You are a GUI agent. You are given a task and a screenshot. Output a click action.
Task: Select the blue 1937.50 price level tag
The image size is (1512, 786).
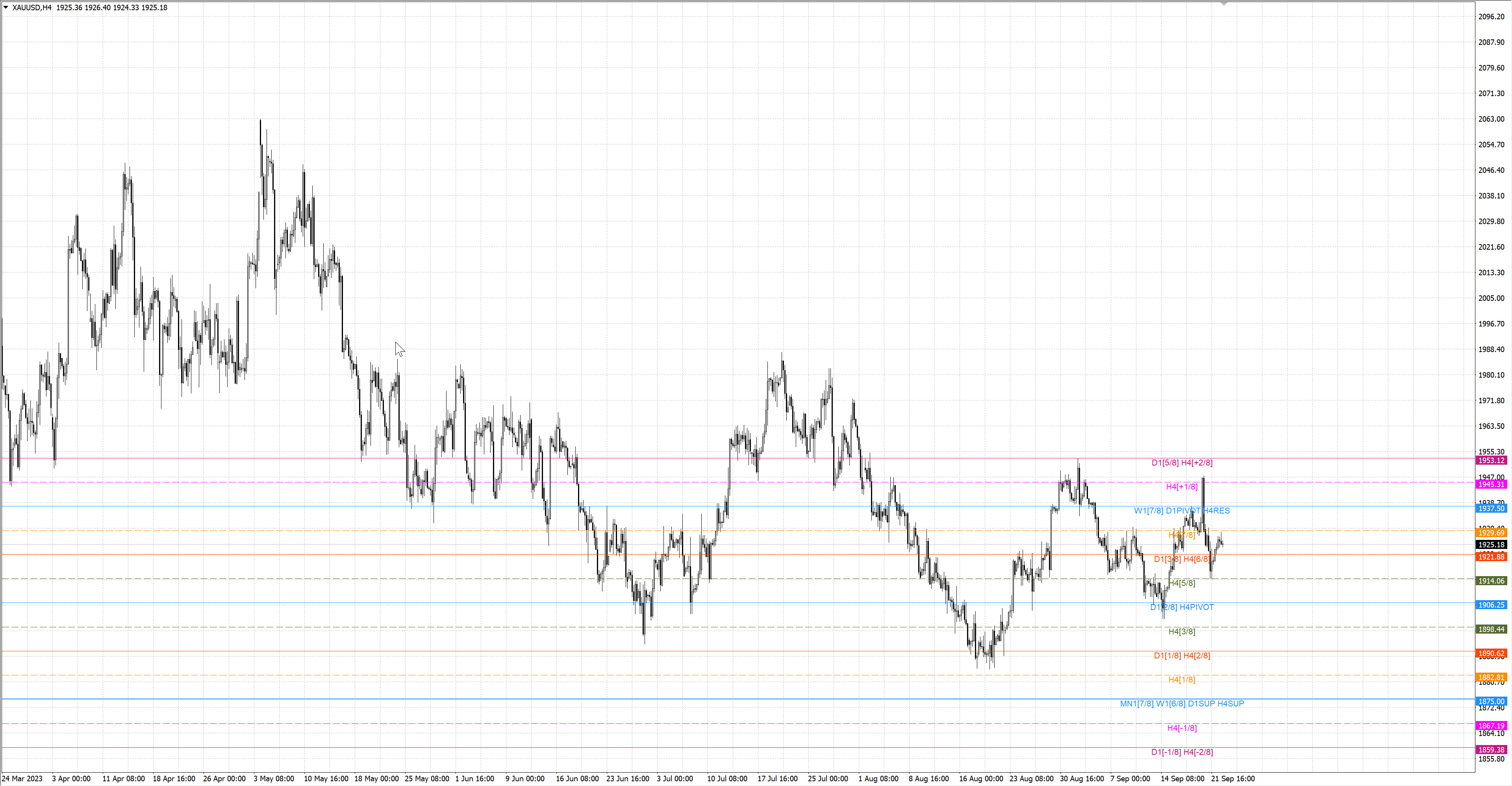point(1491,508)
